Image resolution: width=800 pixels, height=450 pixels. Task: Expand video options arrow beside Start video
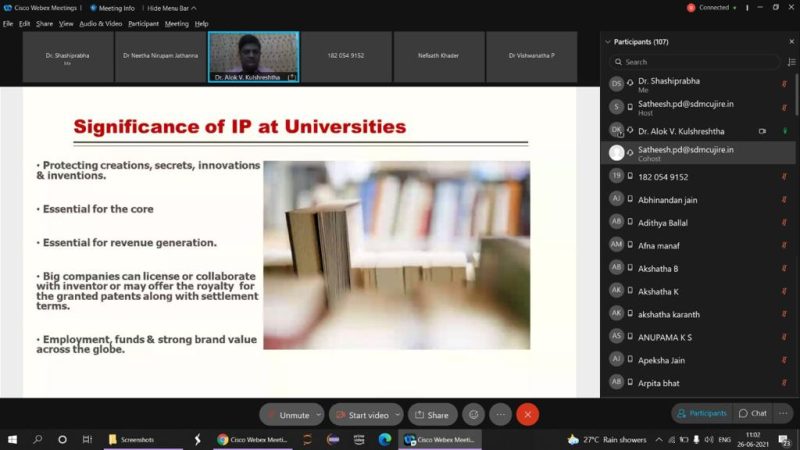(398, 414)
